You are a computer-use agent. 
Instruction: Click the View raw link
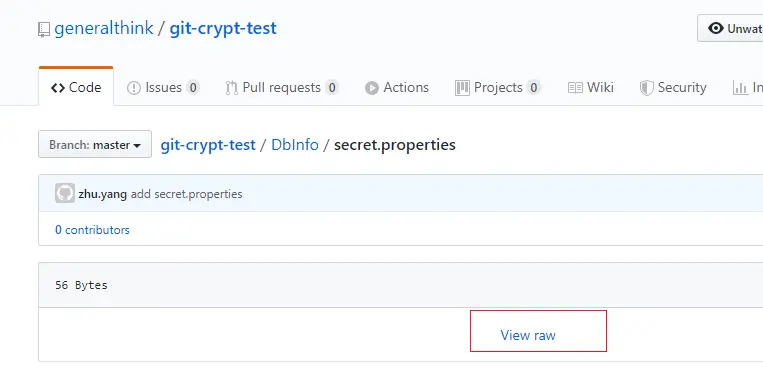[528, 335]
